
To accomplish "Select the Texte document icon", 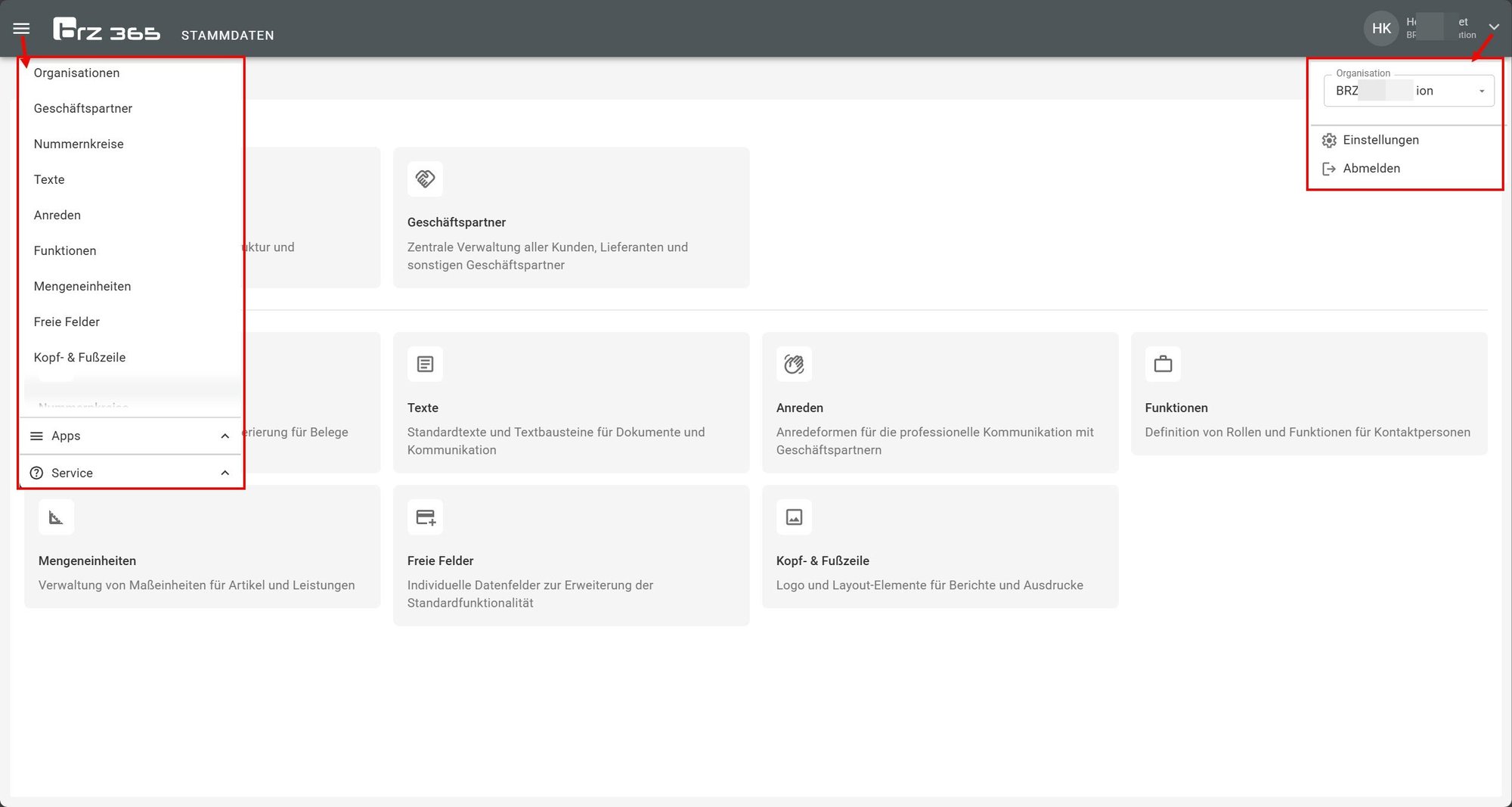I will pos(425,364).
